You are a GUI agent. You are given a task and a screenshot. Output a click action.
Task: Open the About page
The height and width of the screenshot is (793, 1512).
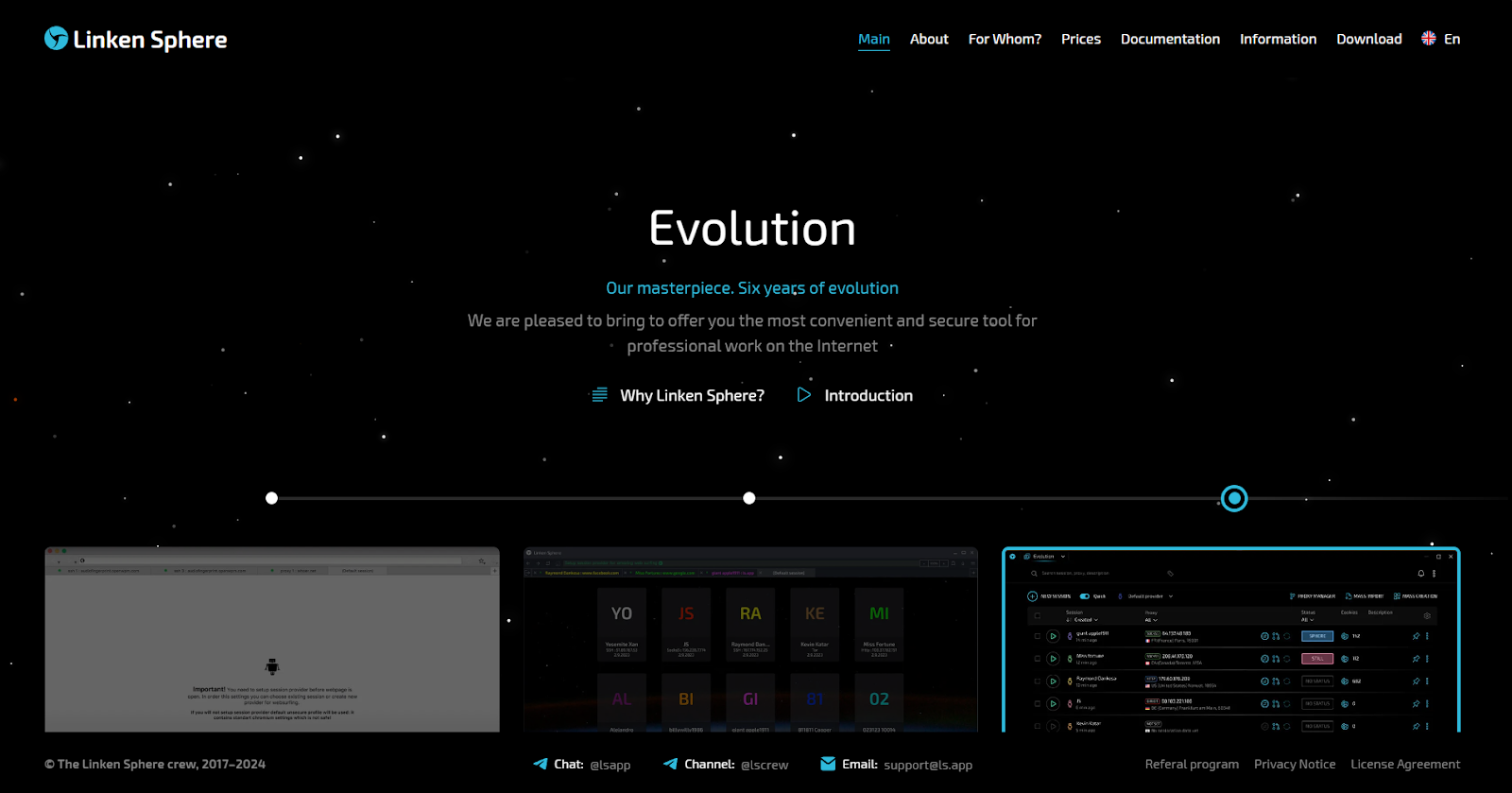pyautogui.click(x=929, y=39)
